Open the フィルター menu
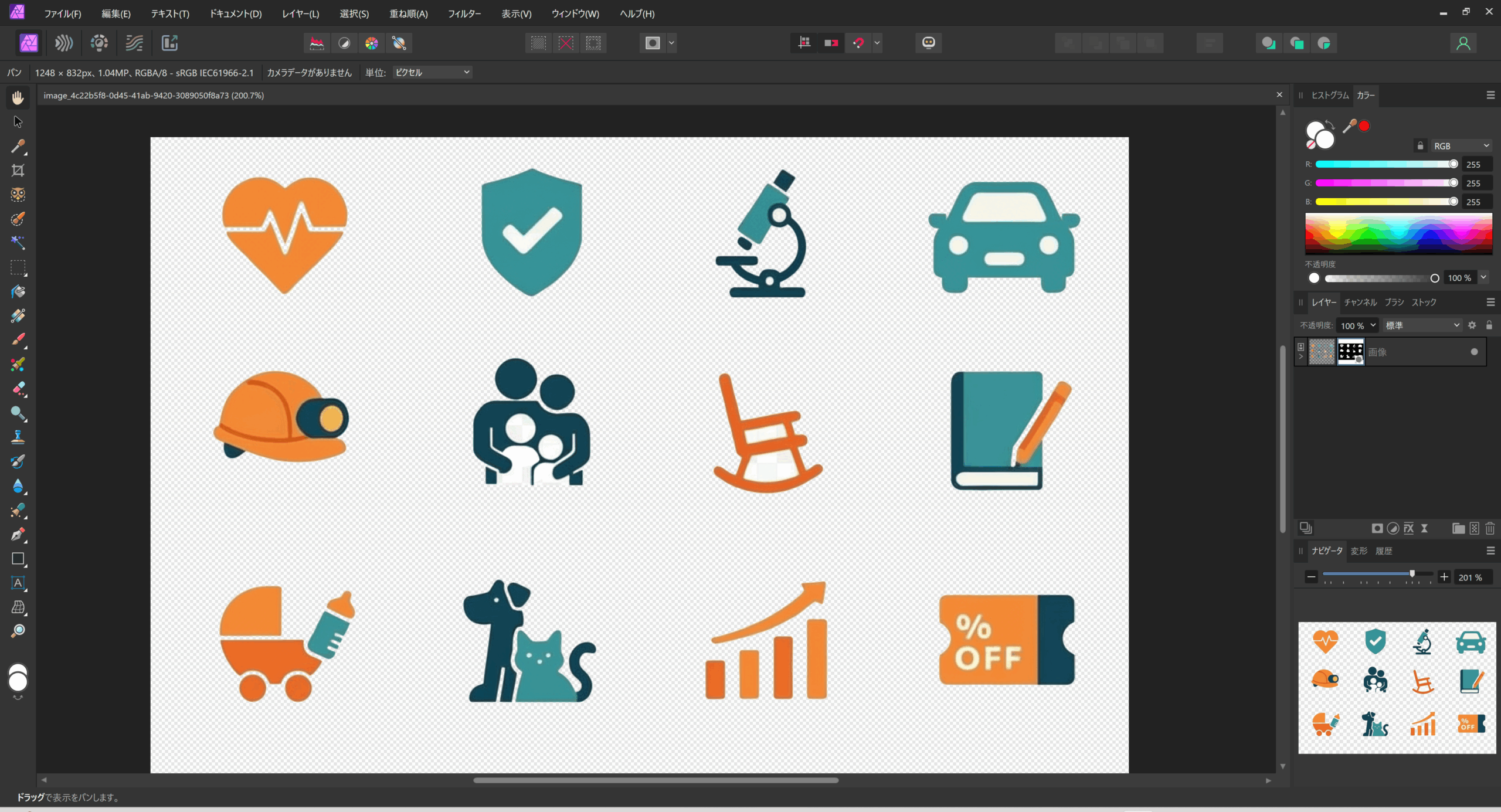 click(x=464, y=13)
